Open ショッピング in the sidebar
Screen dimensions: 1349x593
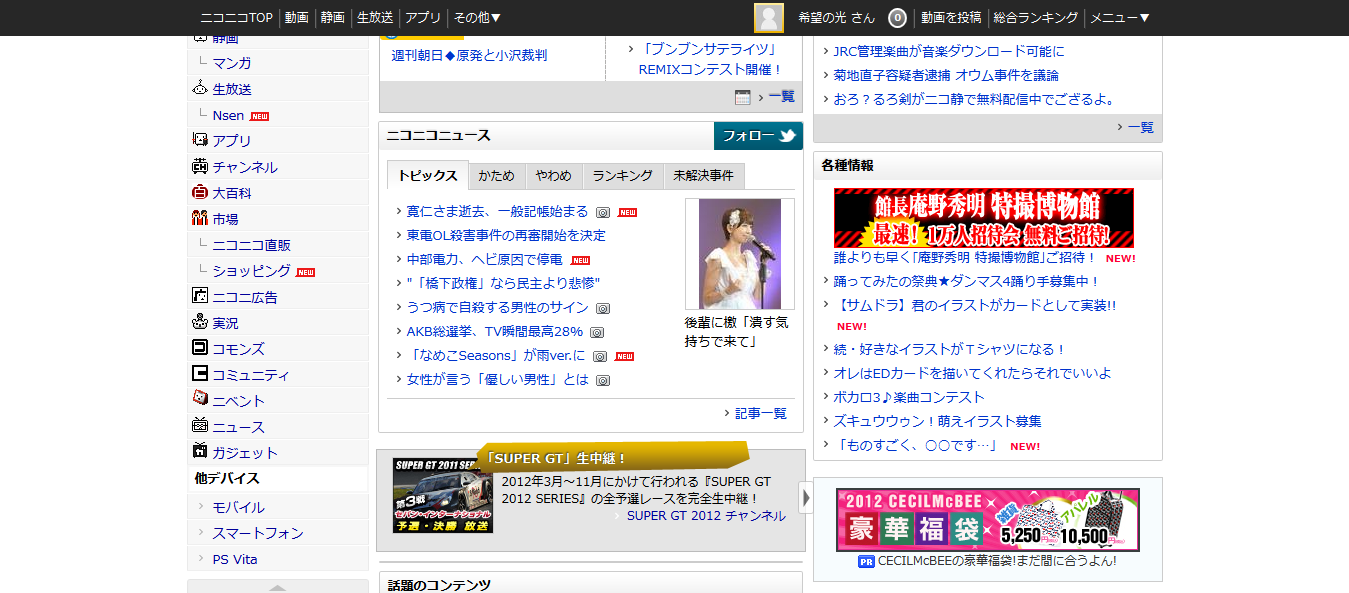tap(252, 270)
